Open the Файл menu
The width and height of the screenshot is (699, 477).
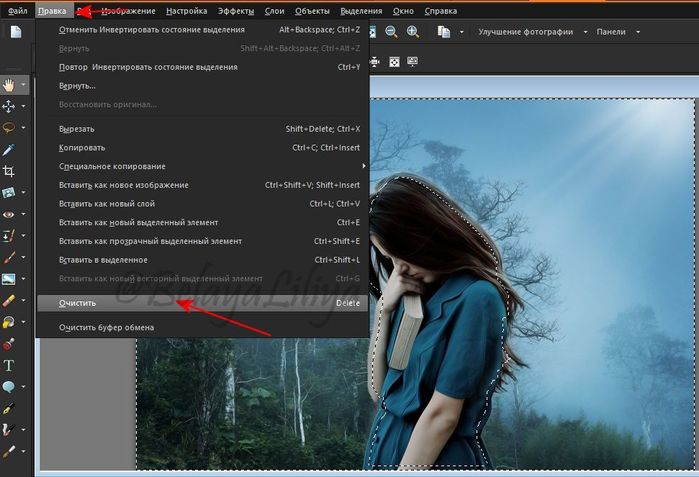(18, 11)
